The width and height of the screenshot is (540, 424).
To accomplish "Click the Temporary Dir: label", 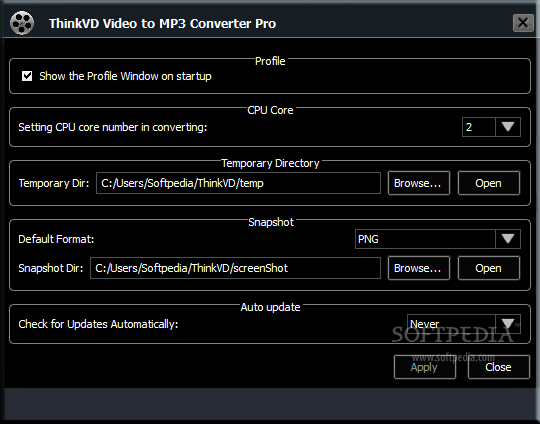I will click(x=54, y=183).
